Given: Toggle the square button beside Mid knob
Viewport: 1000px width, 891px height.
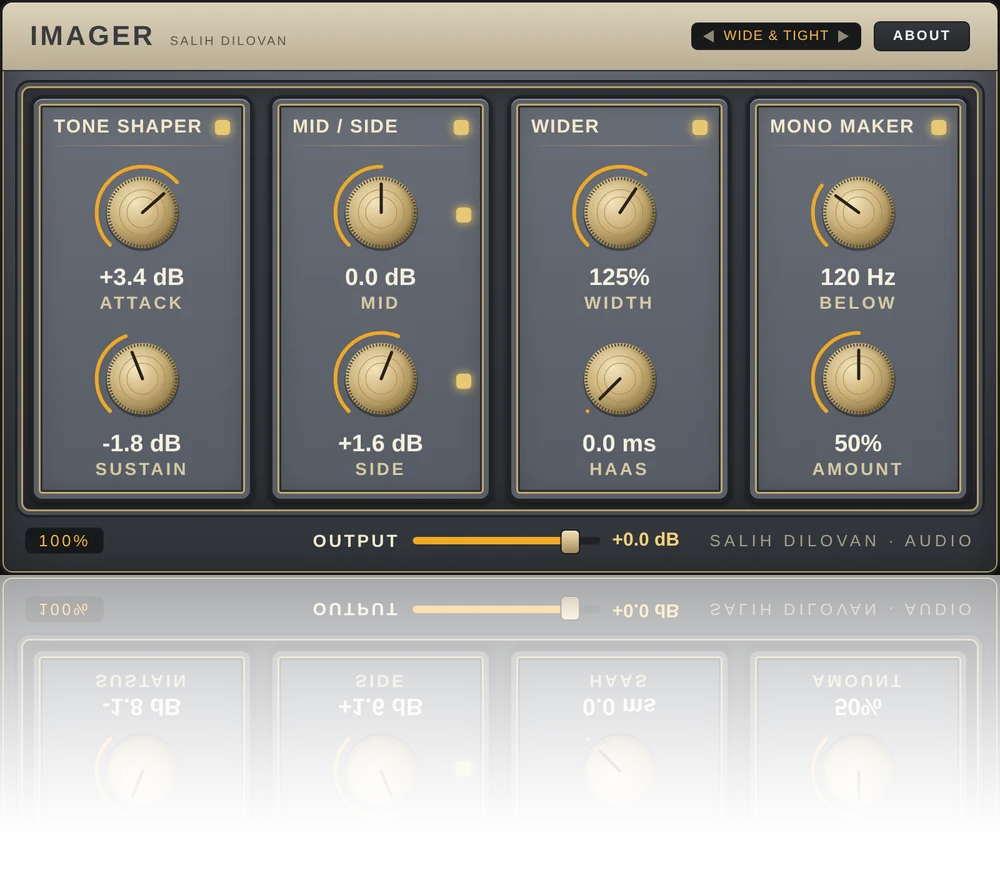Looking at the screenshot, I should click(x=464, y=215).
